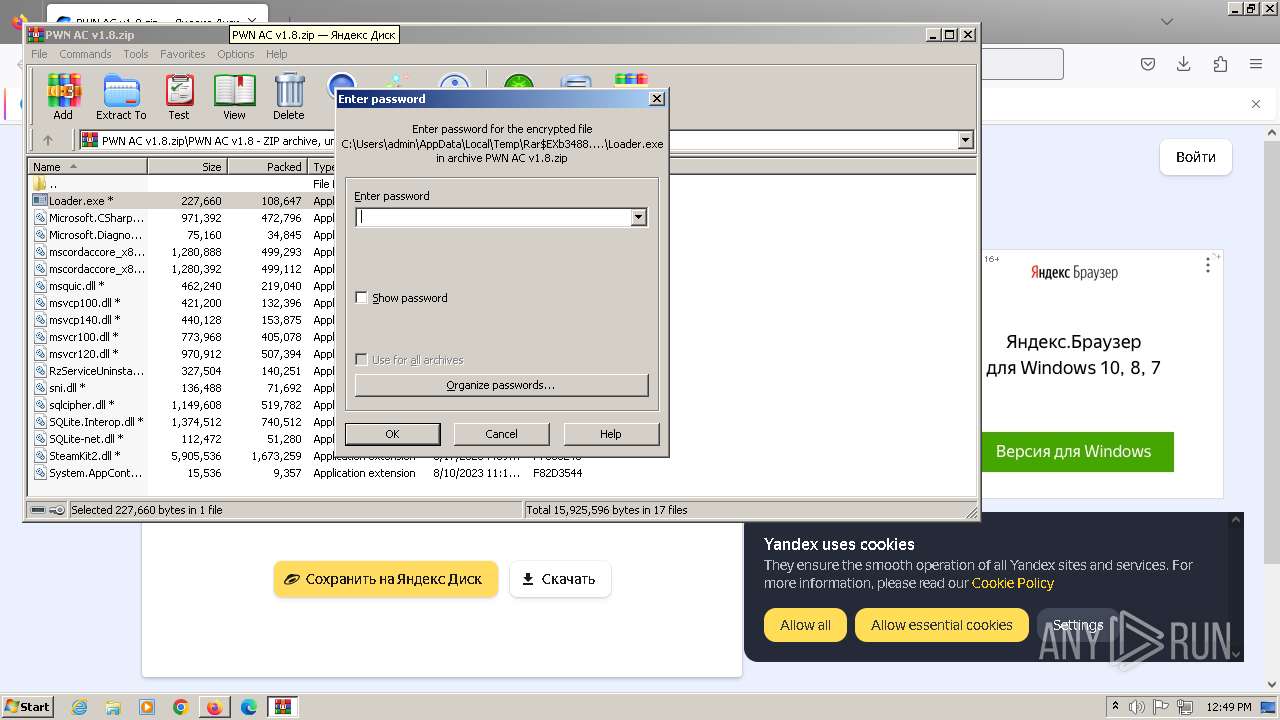This screenshot has height=720, width=1280.
Task: Click Cancel in the password dialog
Action: [501, 434]
